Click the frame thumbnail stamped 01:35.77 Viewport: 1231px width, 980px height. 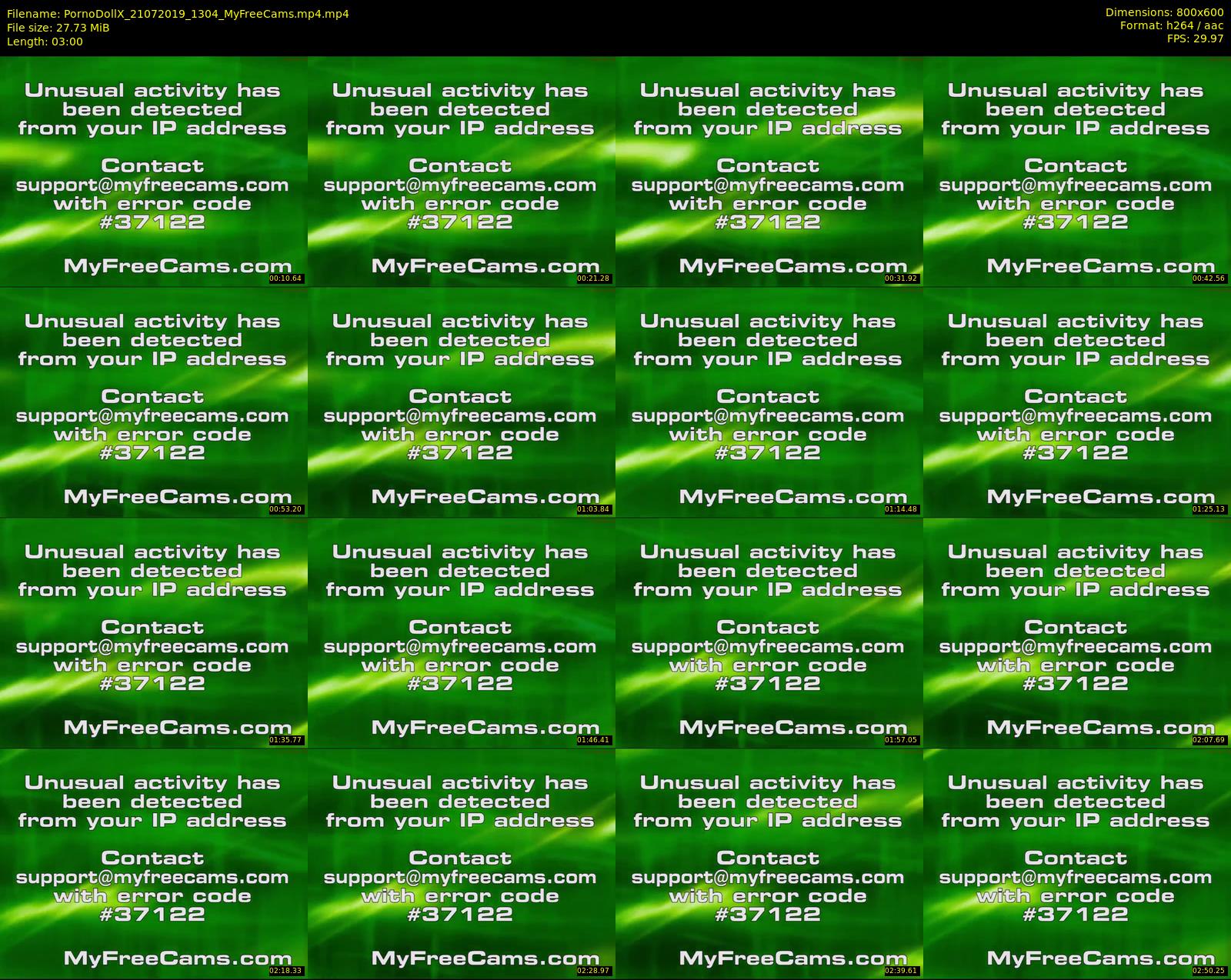[154, 633]
